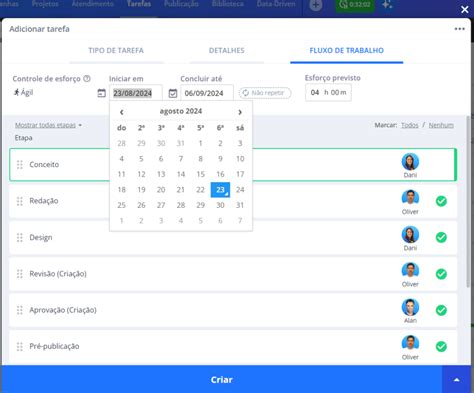
Task: Click the Conceito stage name
Action: tap(44, 164)
